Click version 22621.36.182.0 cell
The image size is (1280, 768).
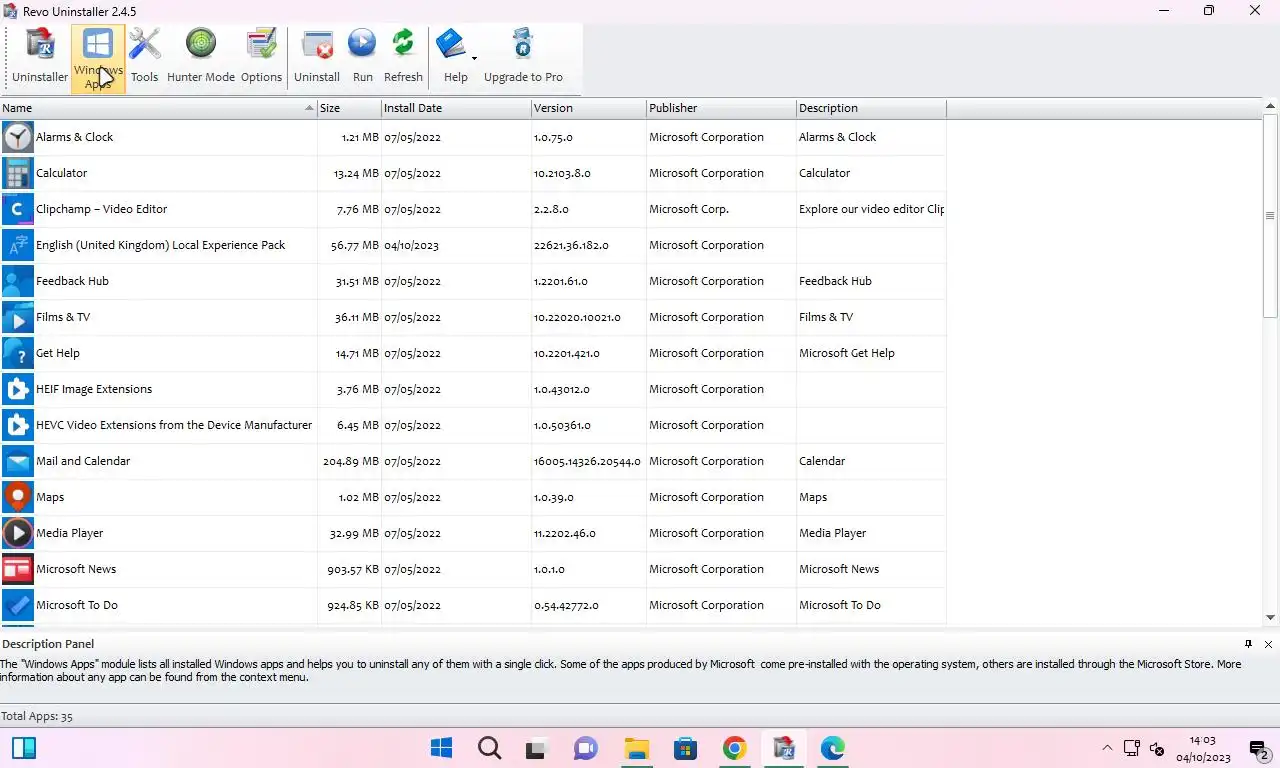point(571,245)
